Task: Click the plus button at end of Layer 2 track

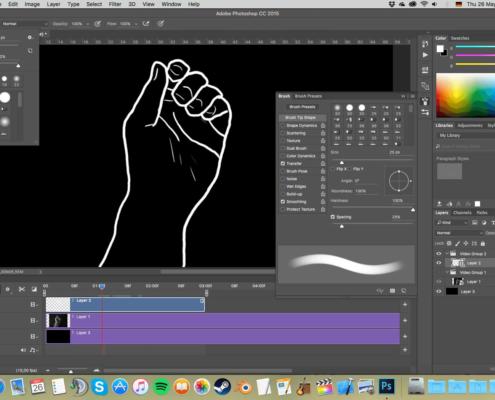Action: 405,304
